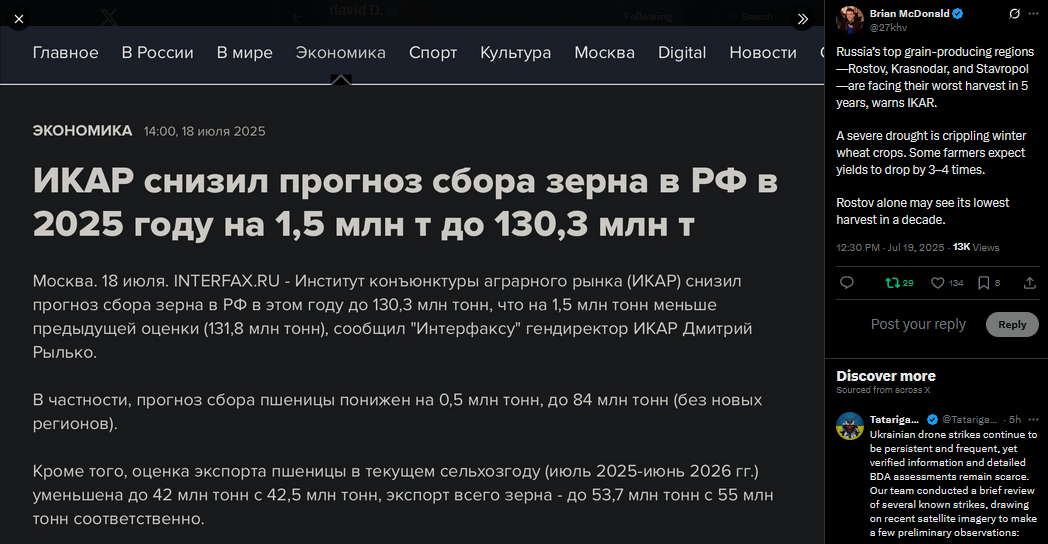Click the Reply button

pos(1012,324)
